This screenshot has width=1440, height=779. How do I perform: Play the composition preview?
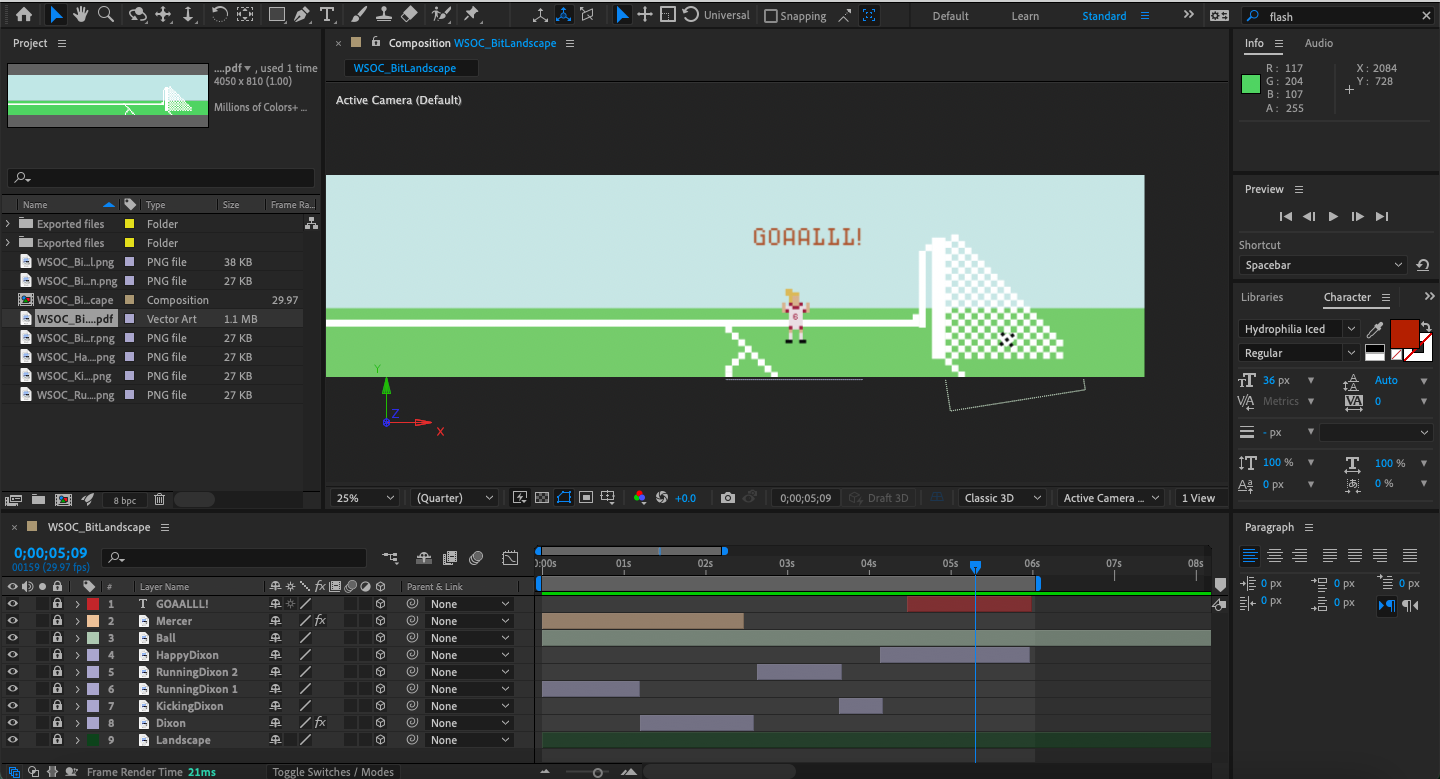point(1333,216)
